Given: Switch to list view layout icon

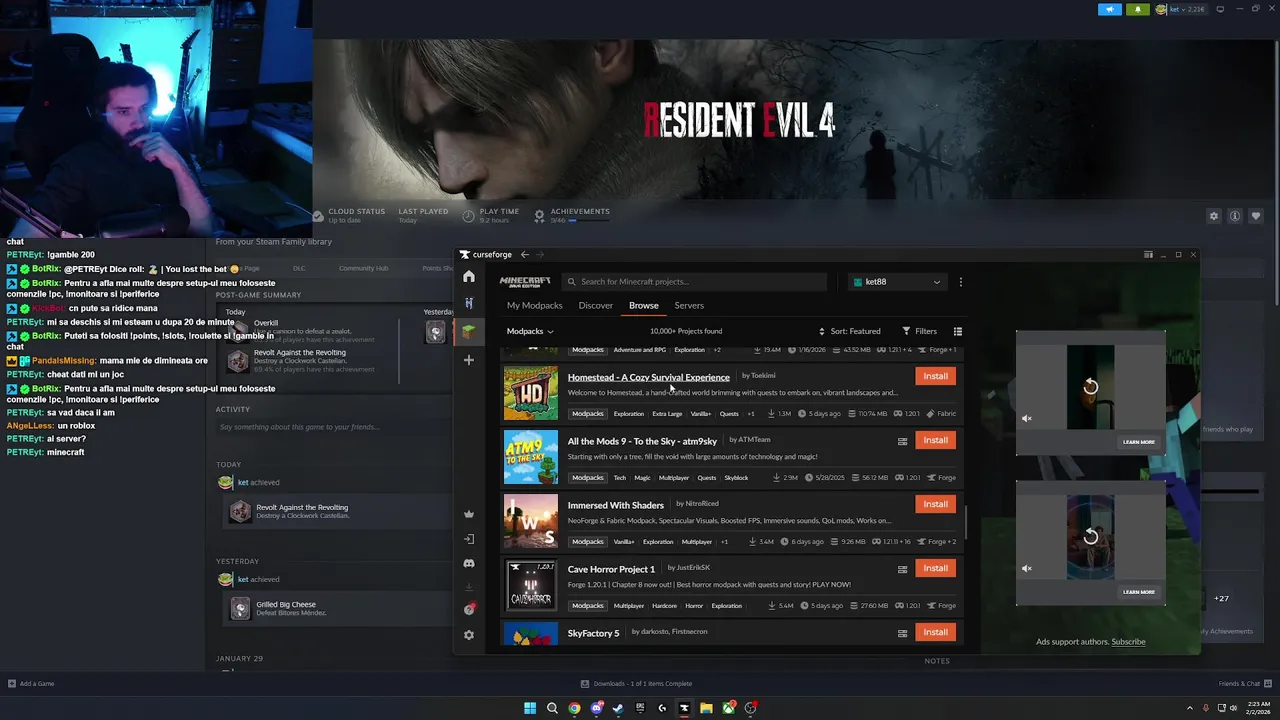Looking at the screenshot, I should 958,331.
